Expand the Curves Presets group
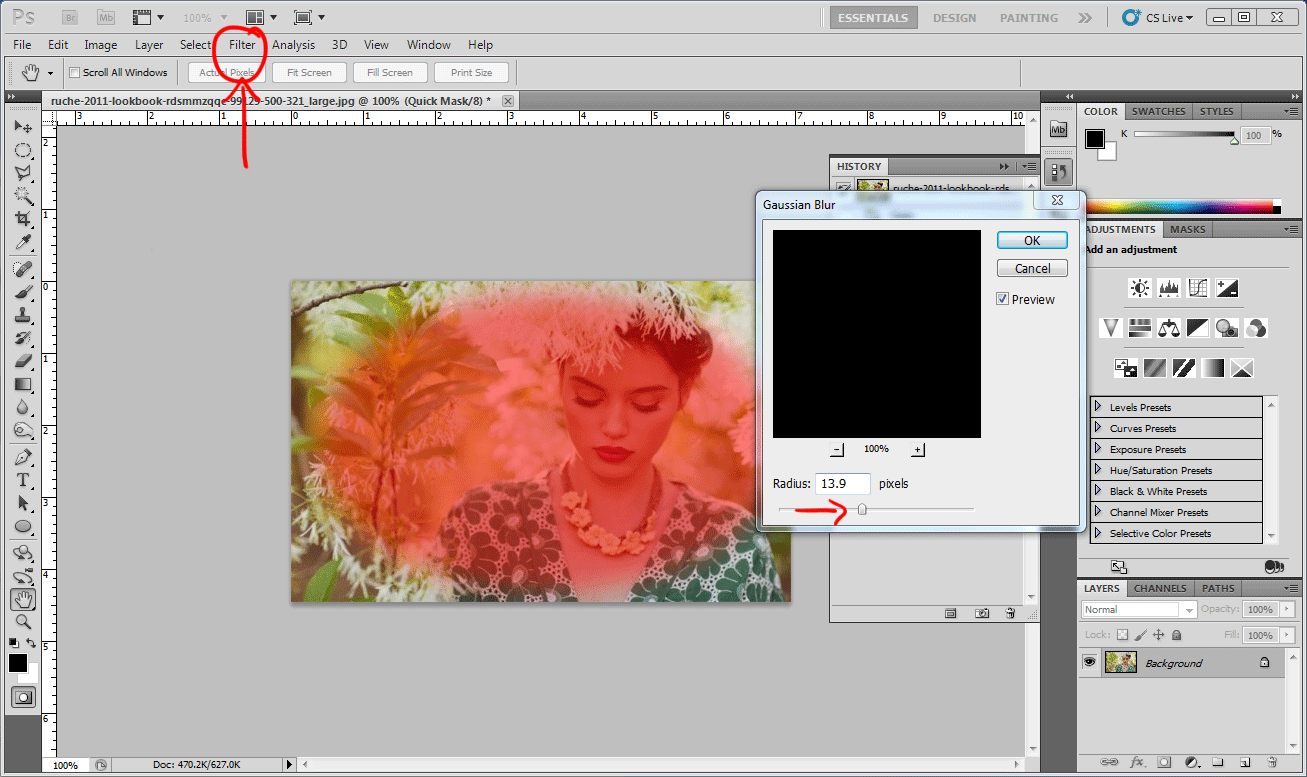This screenshot has height=777, width=1307. tap(1098, 428)
